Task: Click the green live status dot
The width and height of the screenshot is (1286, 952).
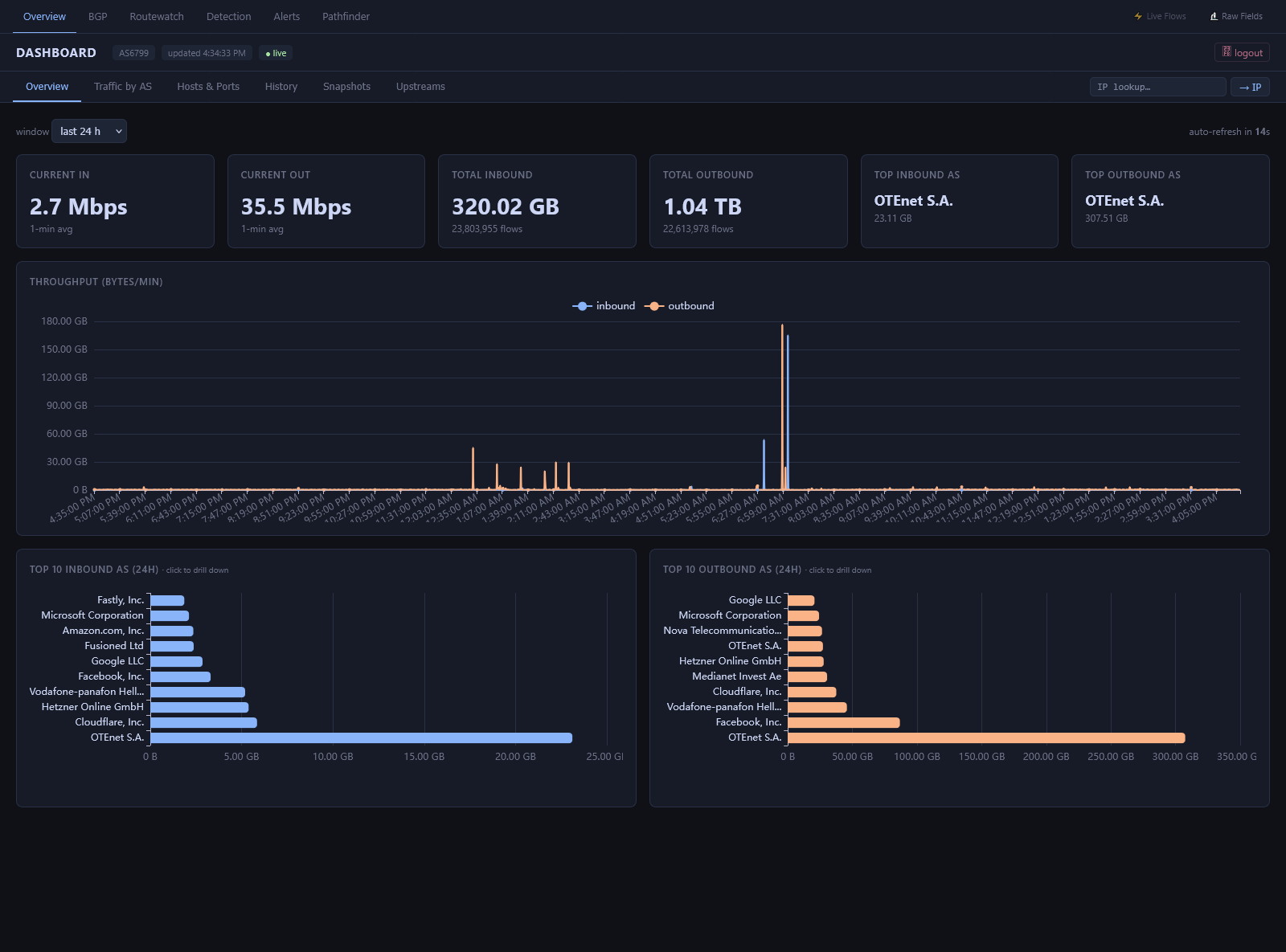Action: pos(268,54)
